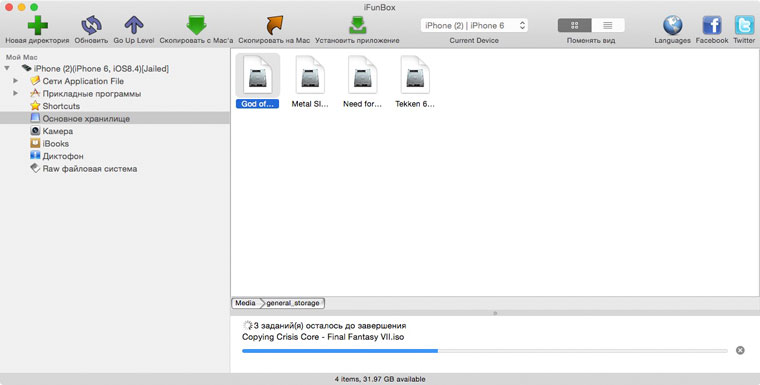The image size is (760, 385).
Task: Select Raw файловая система in sidebar
Action: pyautogui.click(x=90, y=169)
